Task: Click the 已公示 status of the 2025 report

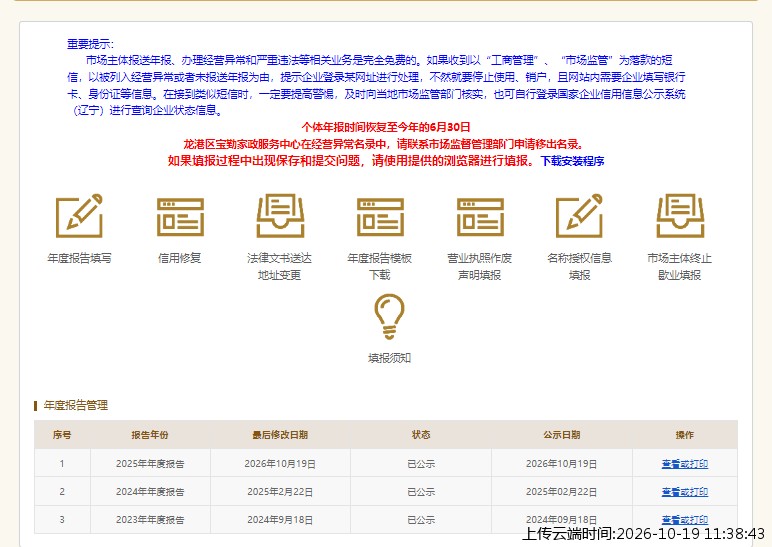Action: pyautogui.click(x=421, y=464)
